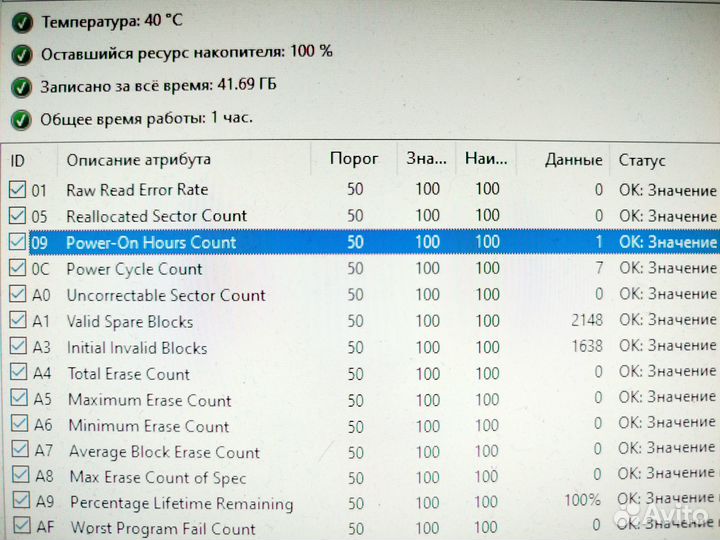720x540 pixels.
Task: Toggle the A9 Percentage Lifetime Remaining checkbox
Action: [x=19, y=502]
